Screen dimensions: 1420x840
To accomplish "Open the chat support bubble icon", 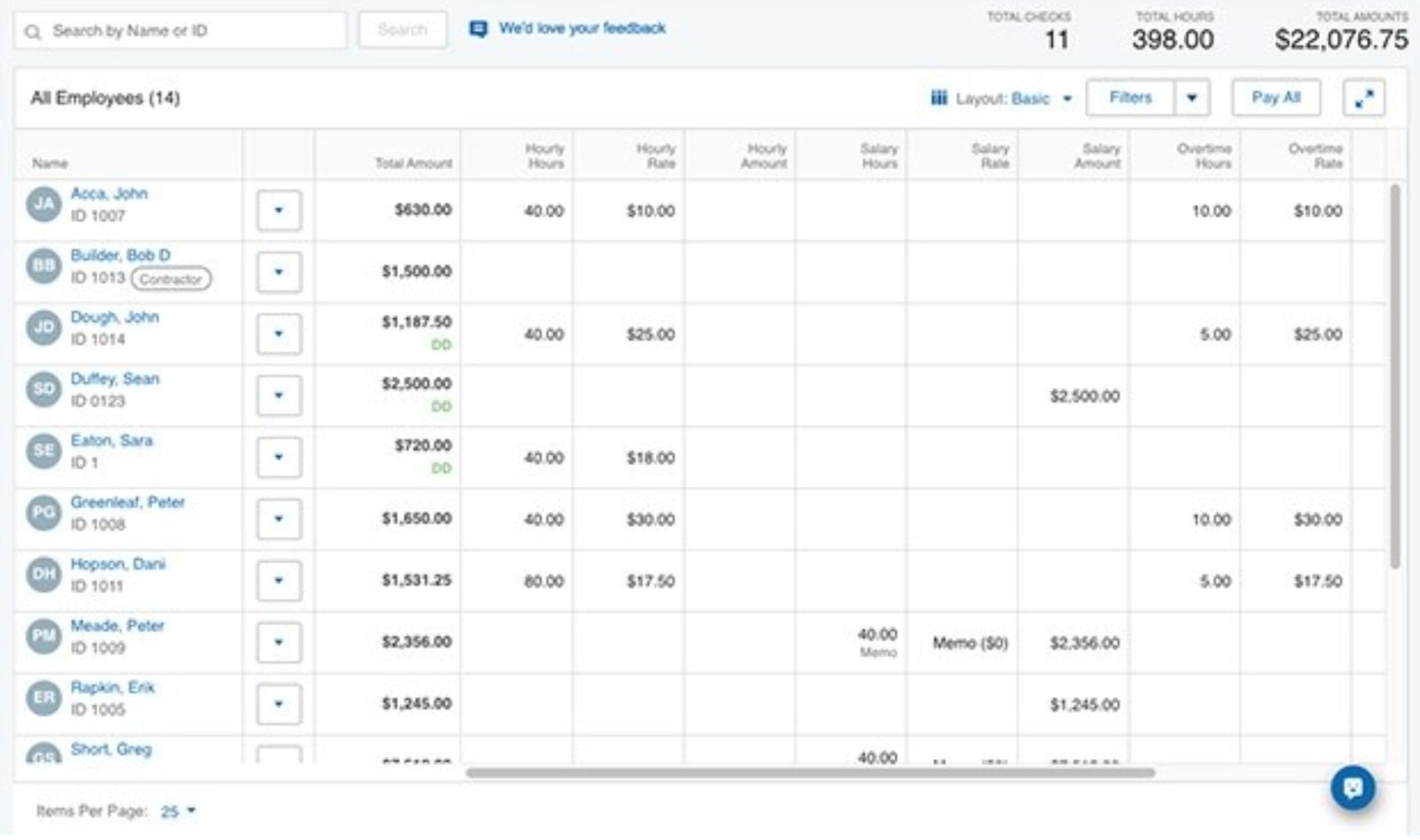I will click(1353, 788).
